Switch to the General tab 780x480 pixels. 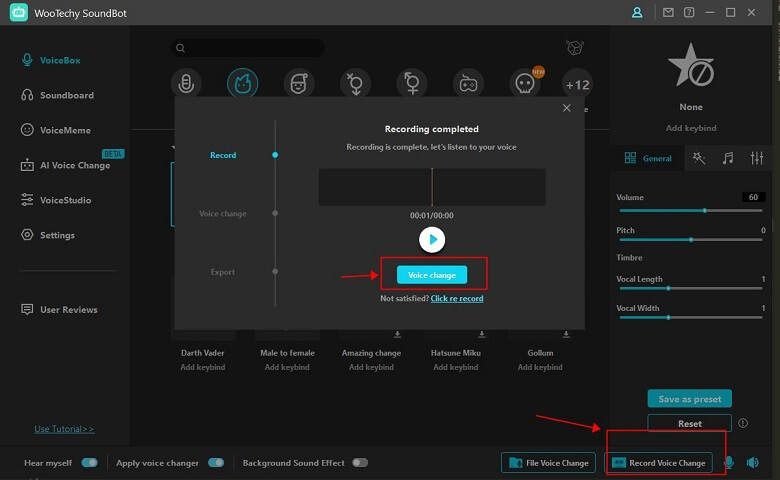coord(648,158)
